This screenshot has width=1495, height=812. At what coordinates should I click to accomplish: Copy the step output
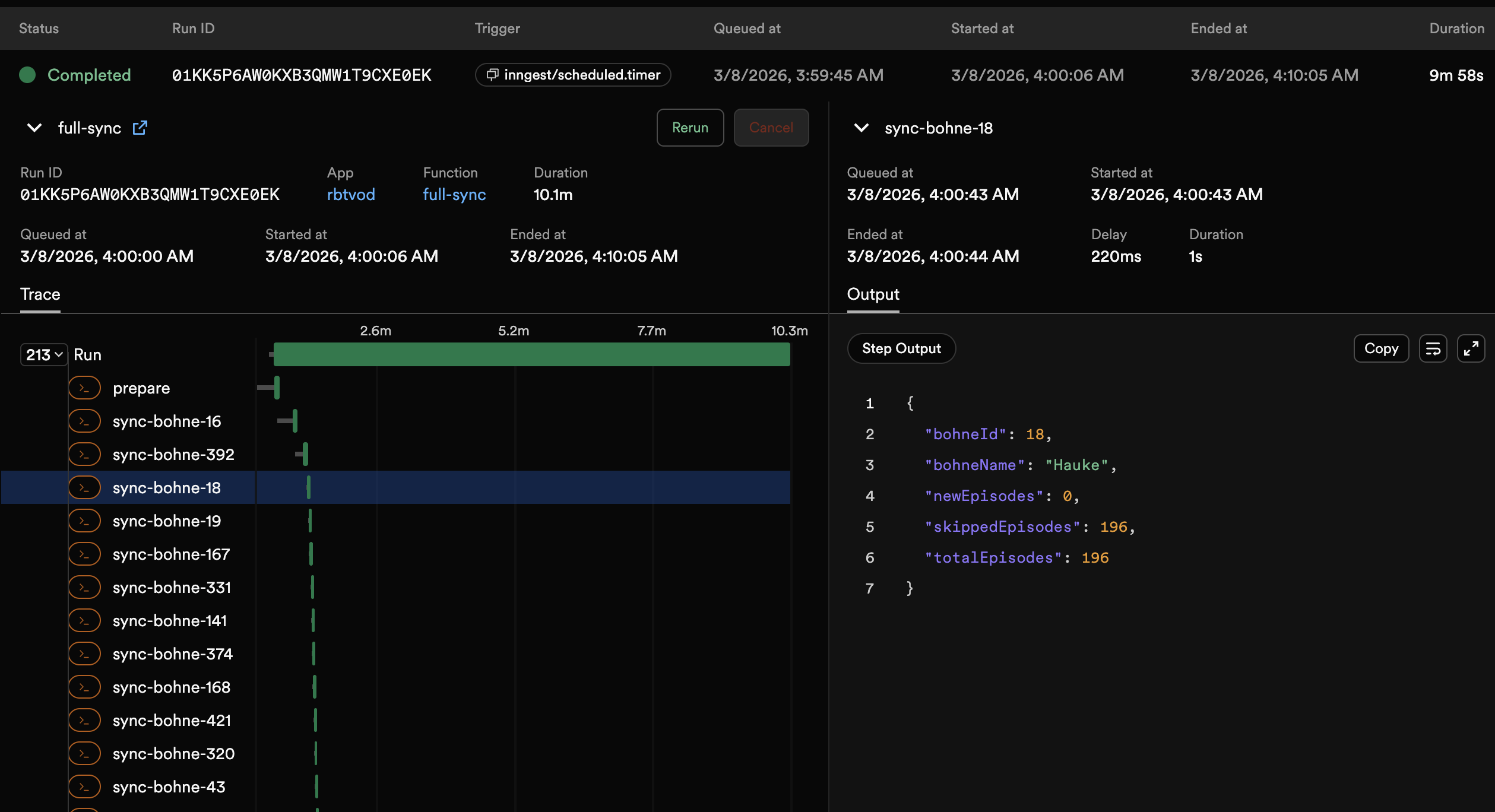tap(1380, 348)
